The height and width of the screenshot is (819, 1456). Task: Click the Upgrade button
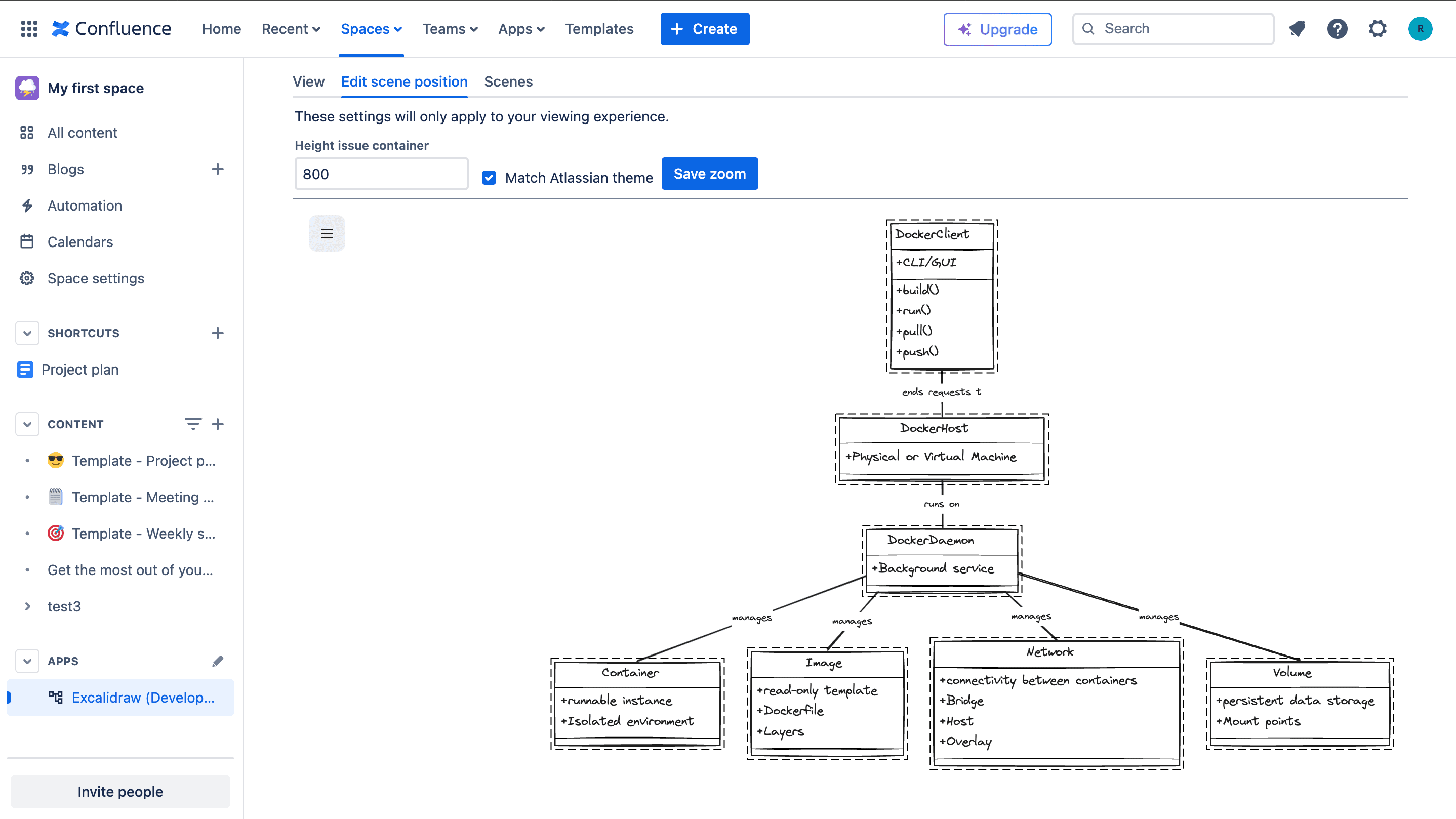tap(997, 29)
